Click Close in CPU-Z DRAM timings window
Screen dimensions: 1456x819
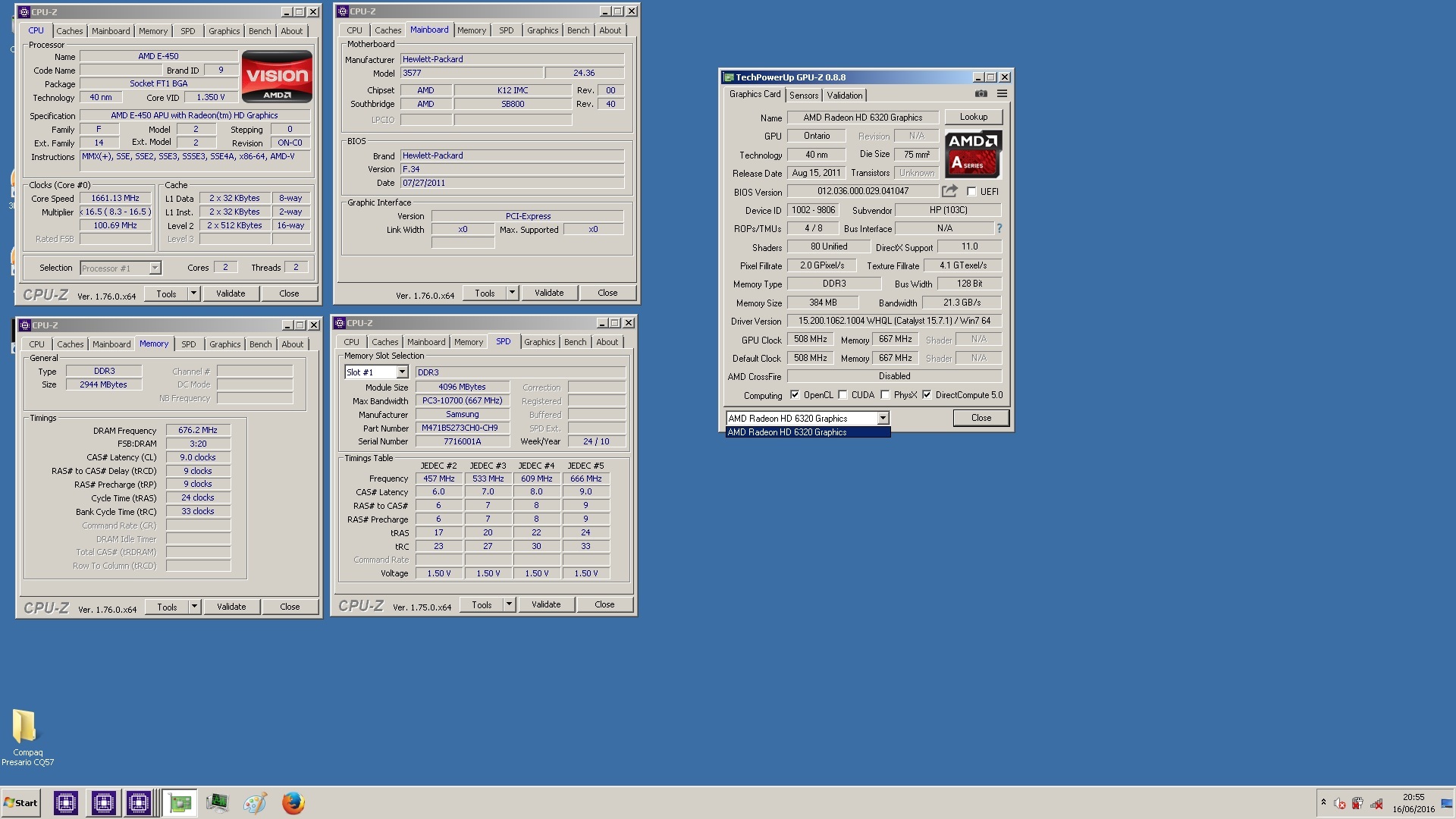(x=290, y=607)
